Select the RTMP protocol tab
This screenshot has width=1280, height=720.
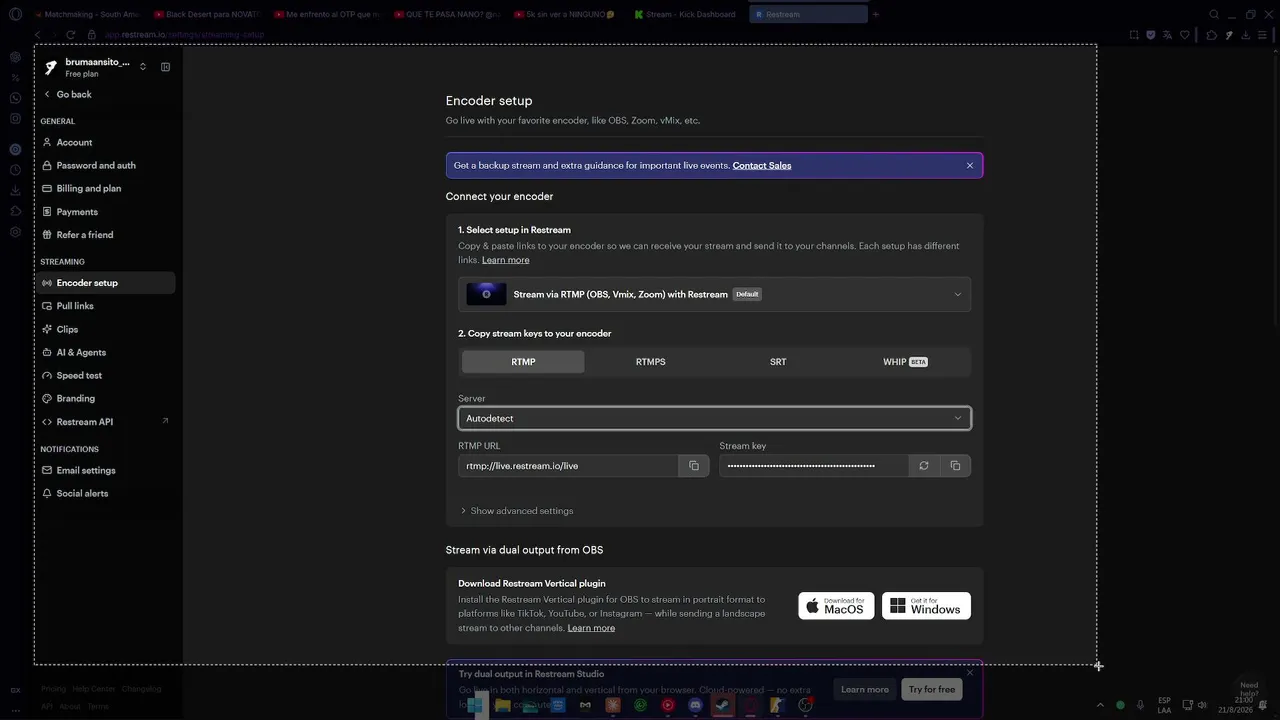[523, 362]
